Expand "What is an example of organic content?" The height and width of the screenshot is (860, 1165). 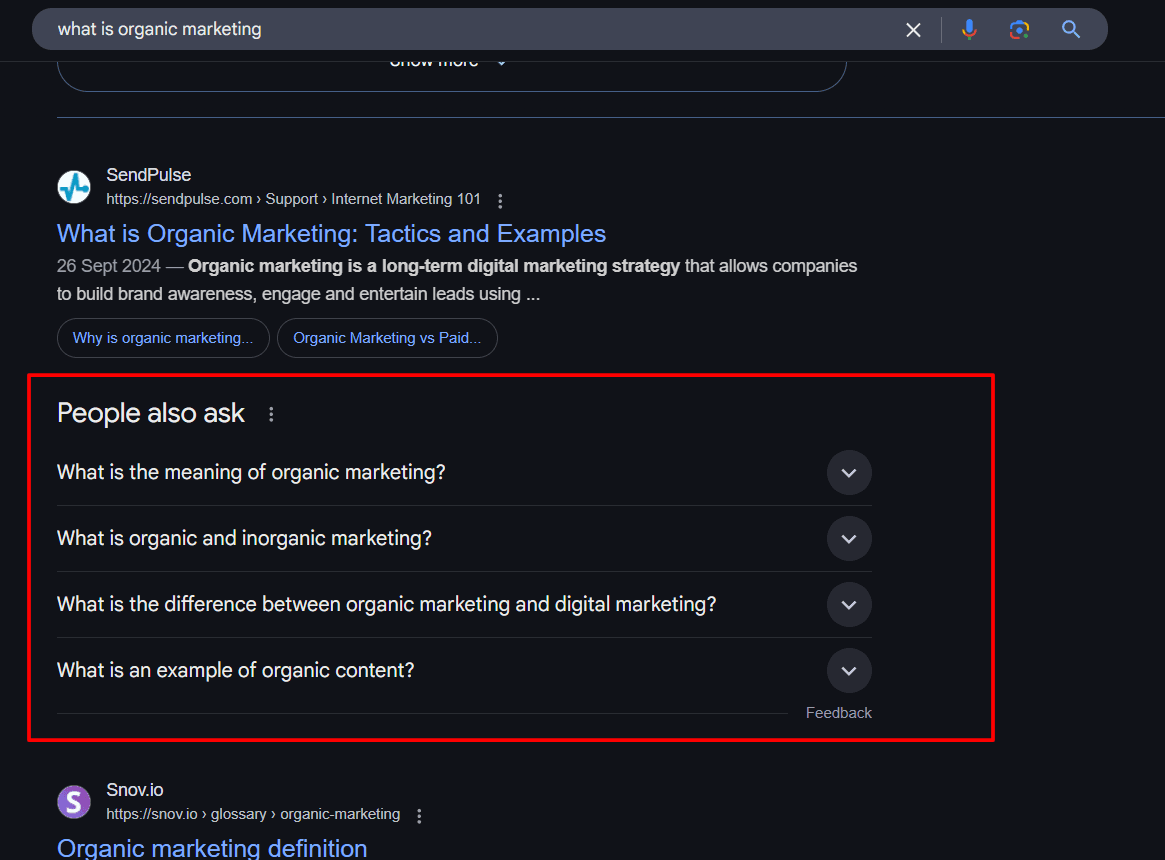tap(464, 670)
